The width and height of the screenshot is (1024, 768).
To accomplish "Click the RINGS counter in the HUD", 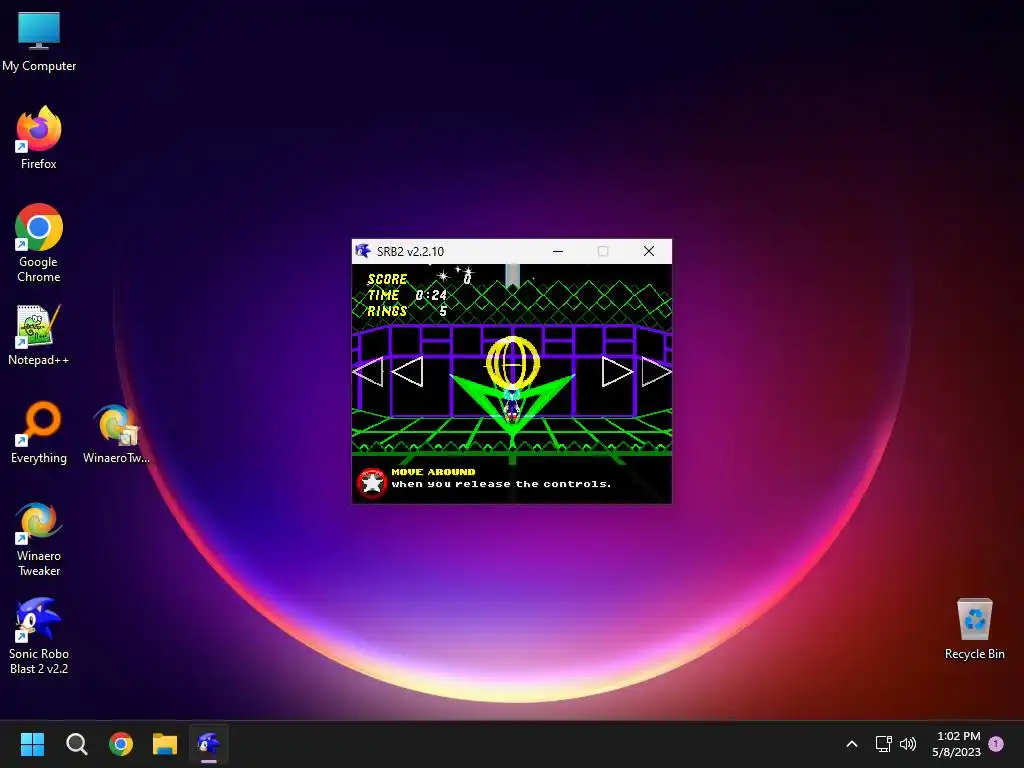I will coord(407,312).
